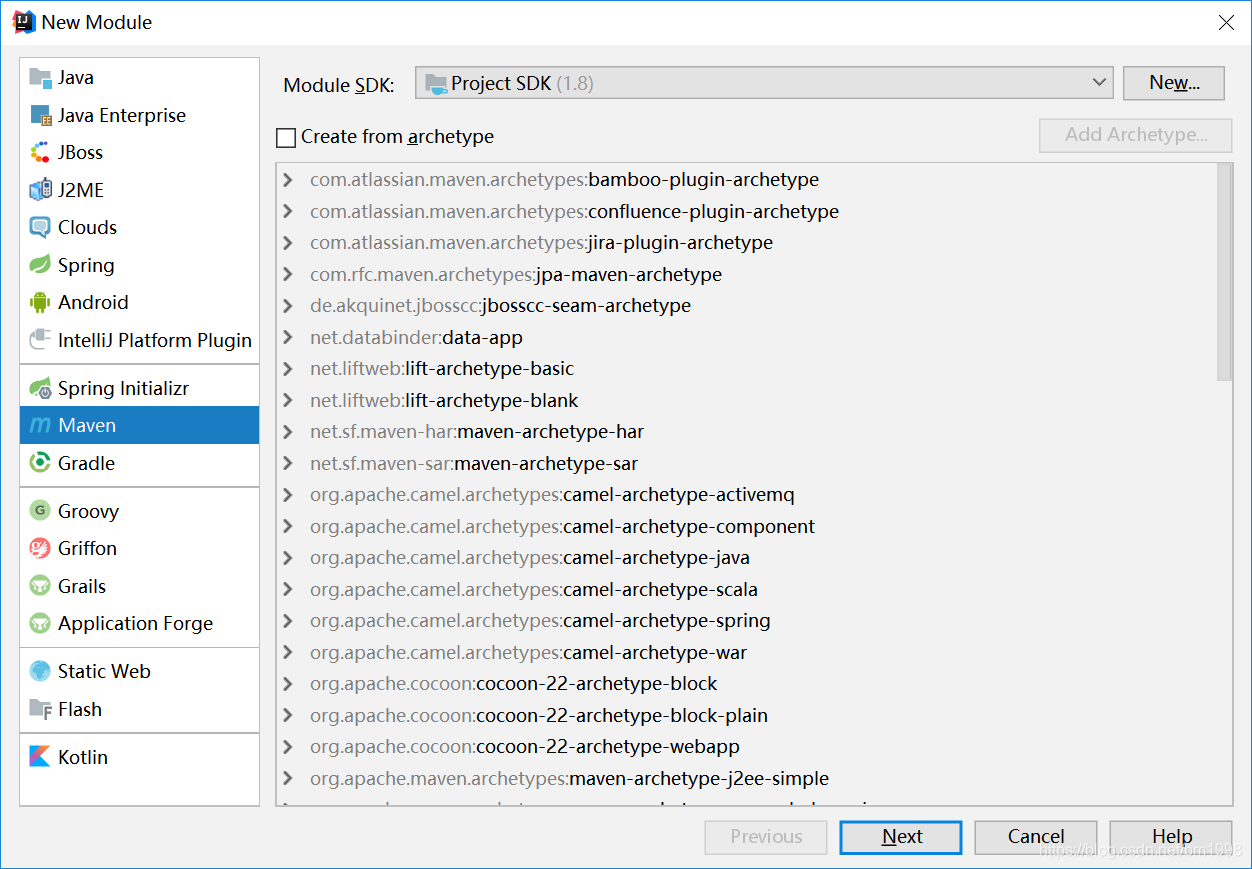Select the Kotlin module type
The width and height of the screenshot is (1252, 869).
[139, 757]
